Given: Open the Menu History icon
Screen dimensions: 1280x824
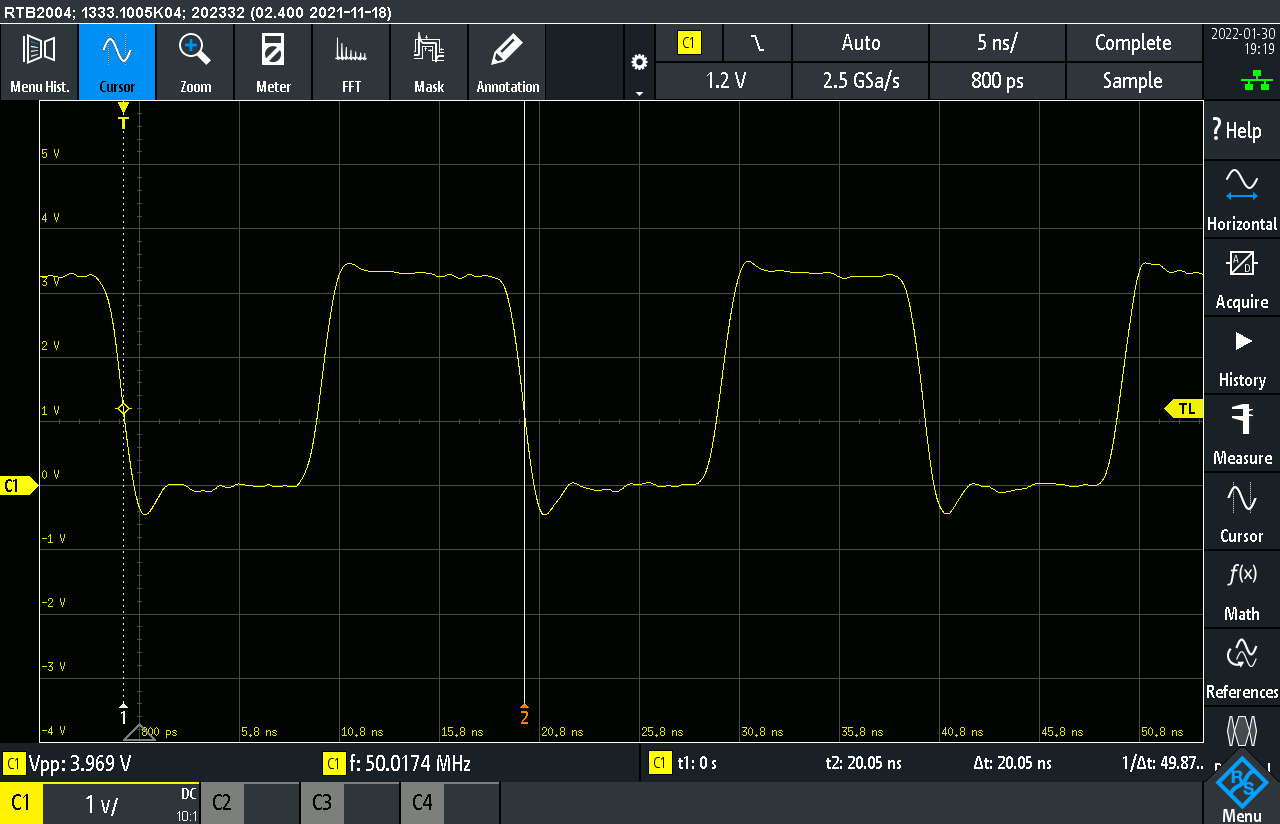Looking at the screenshot, I should (39, 62).
